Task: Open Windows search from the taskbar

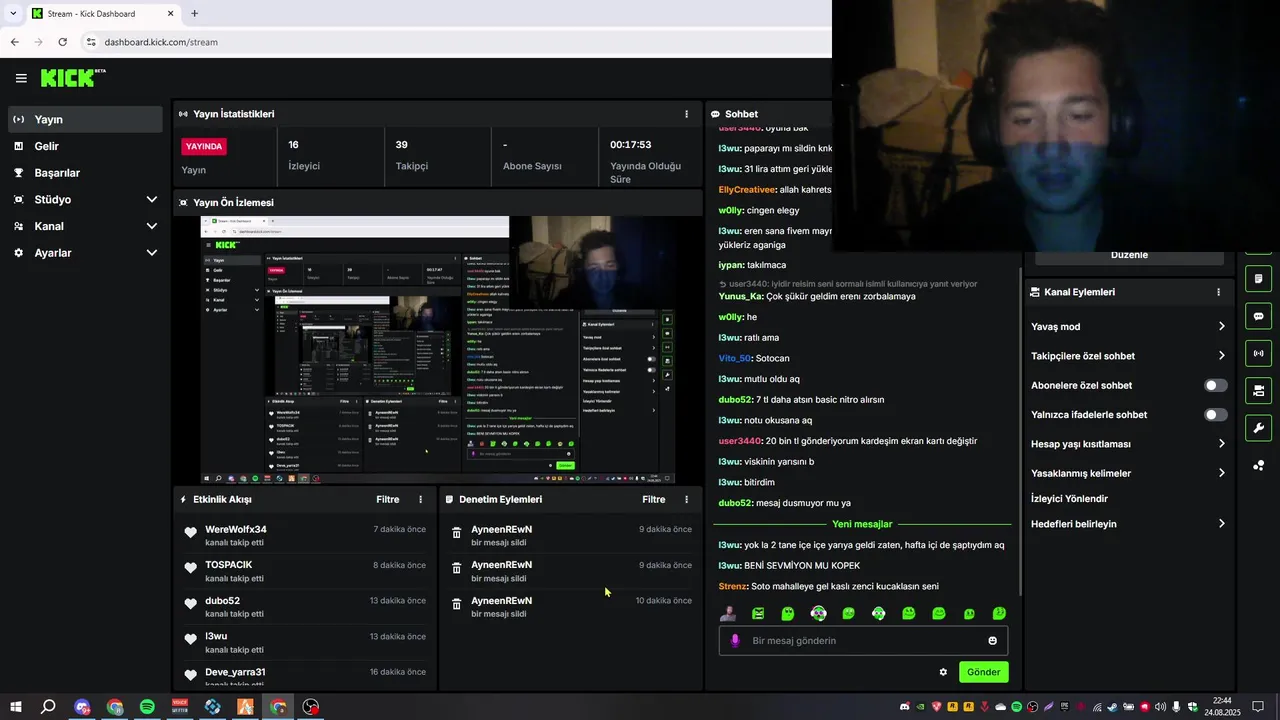Action: click(48, 707)
